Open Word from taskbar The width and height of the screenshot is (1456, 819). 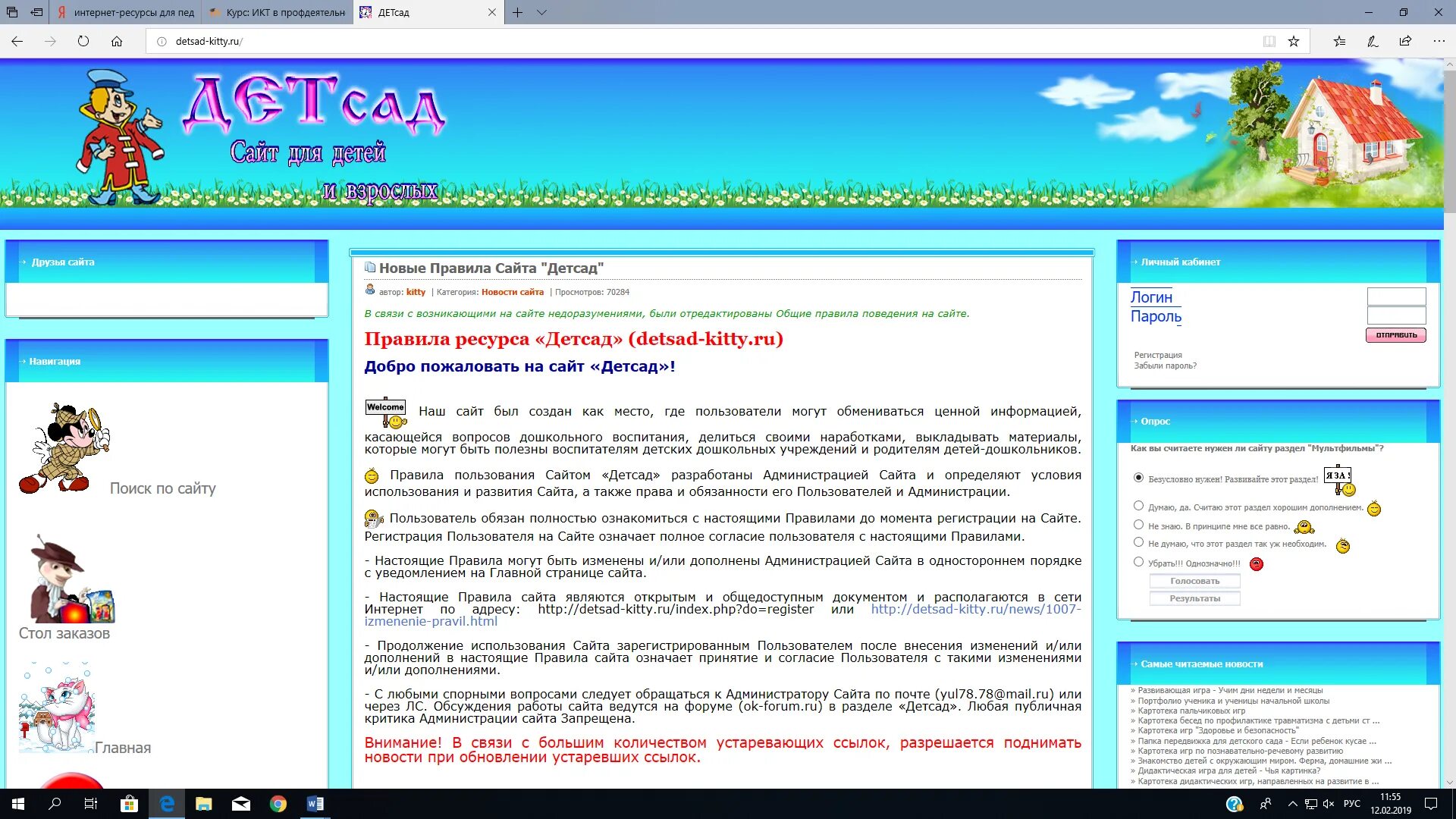(315, 804)
